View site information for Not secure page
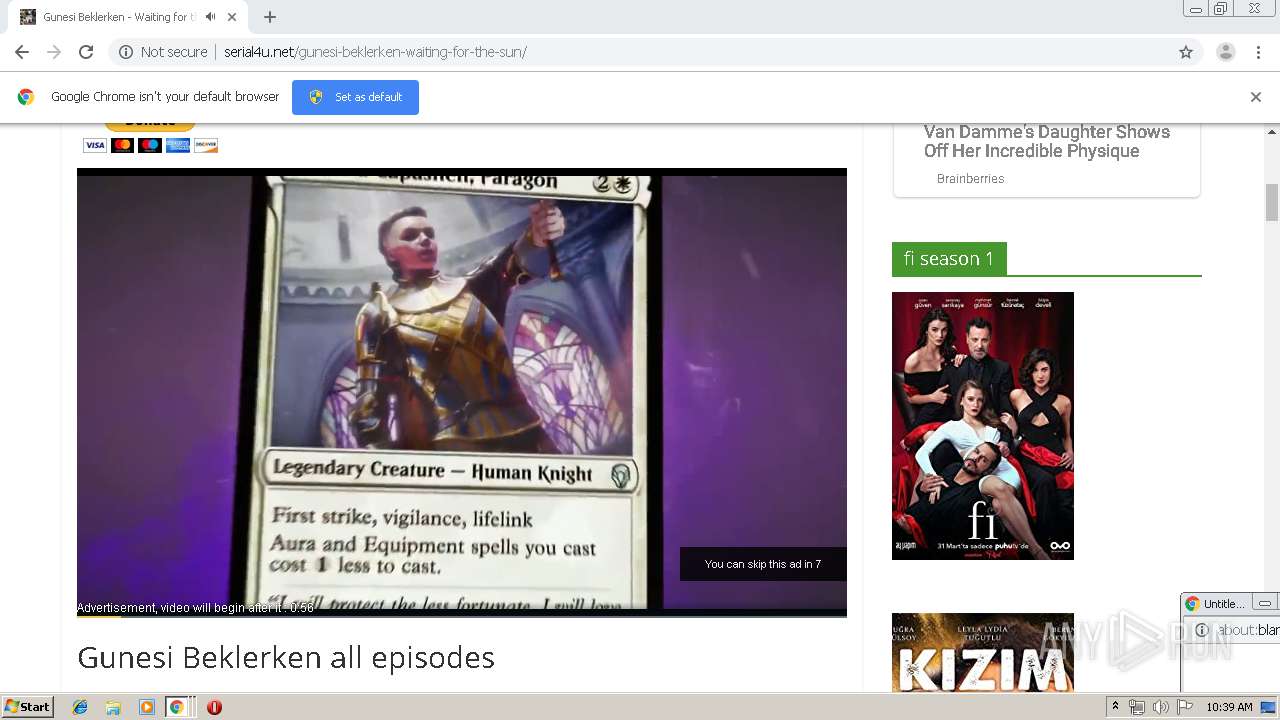This screenshot has height=720, width=1280. point(163,52)
